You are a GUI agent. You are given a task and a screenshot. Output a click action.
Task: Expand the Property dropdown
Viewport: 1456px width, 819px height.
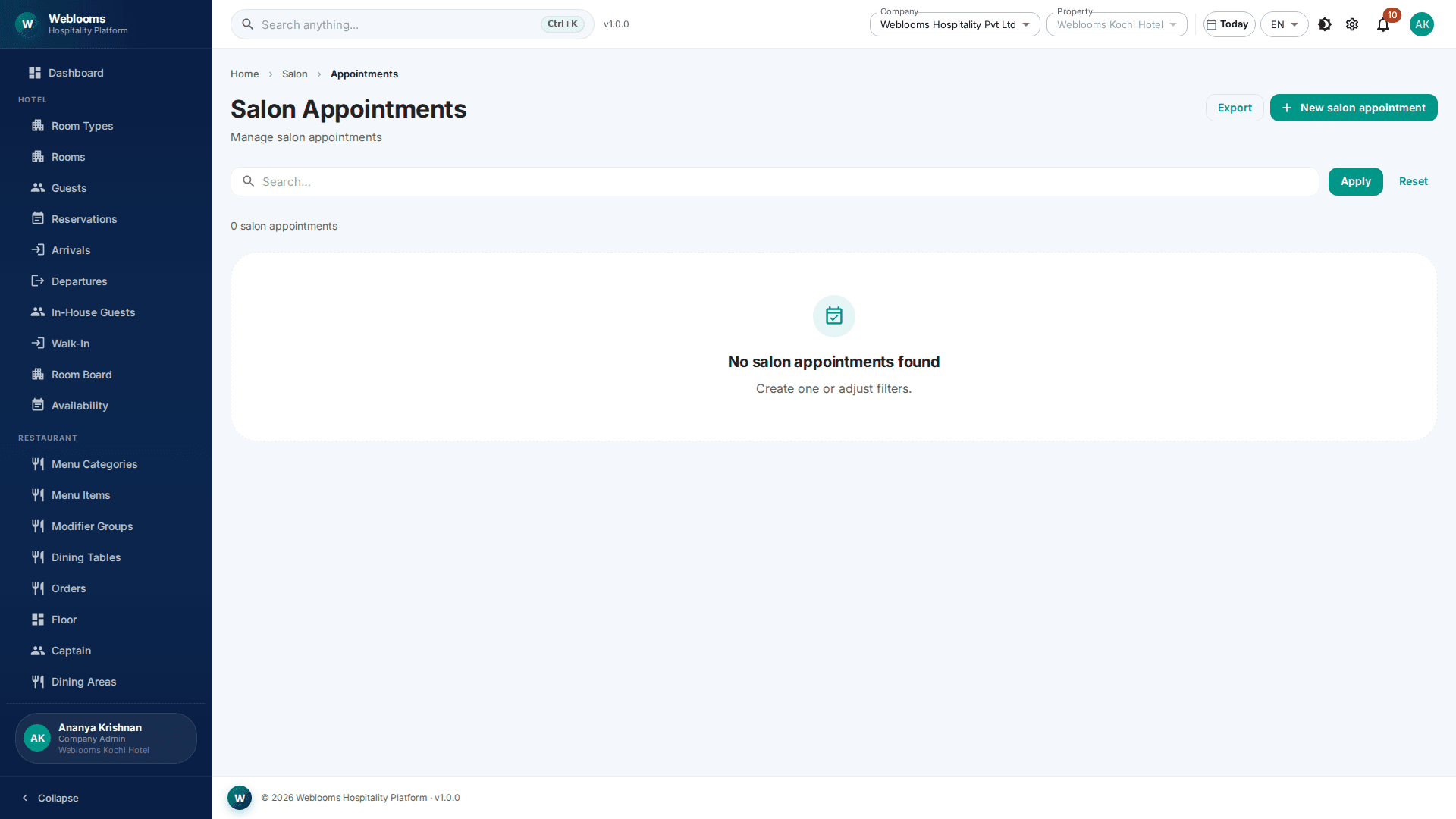point(1116,24)
